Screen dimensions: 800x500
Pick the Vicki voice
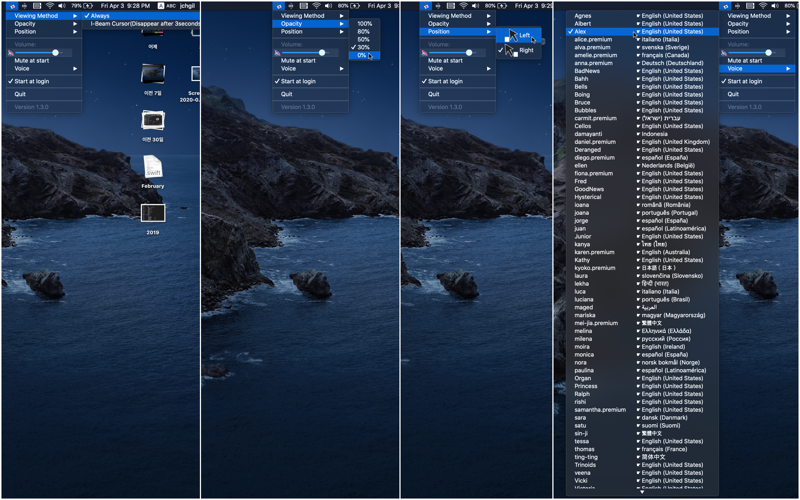pyautogui.click(x=642, y=481)
